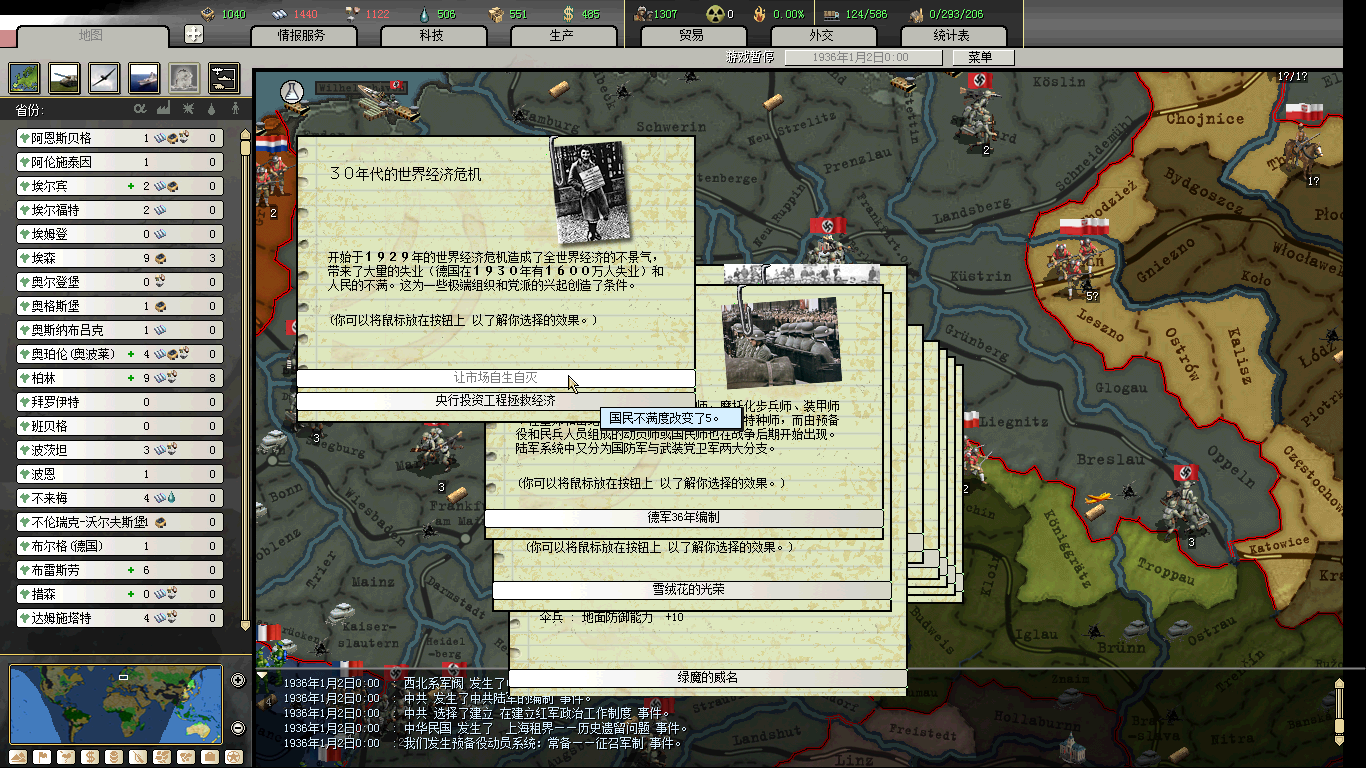1366x768 pixels.
Task: Select the dollar-sign economic map mode
Action: (x=90, y=757)
